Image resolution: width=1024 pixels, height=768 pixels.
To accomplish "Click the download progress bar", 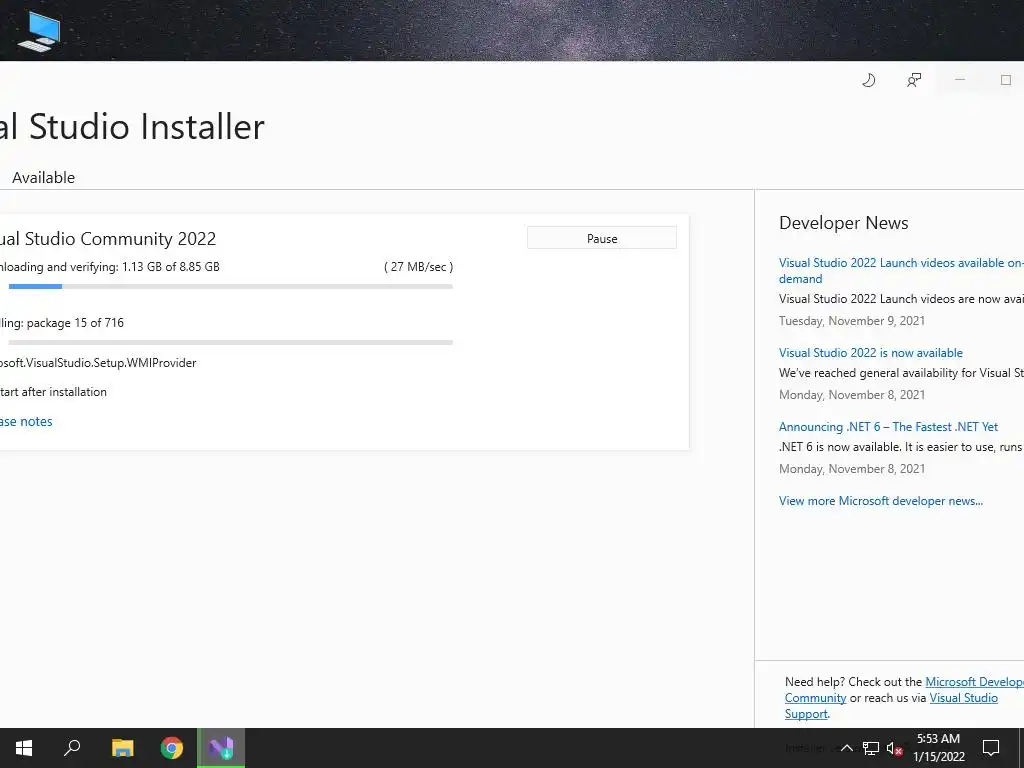I will click(231, 287).
